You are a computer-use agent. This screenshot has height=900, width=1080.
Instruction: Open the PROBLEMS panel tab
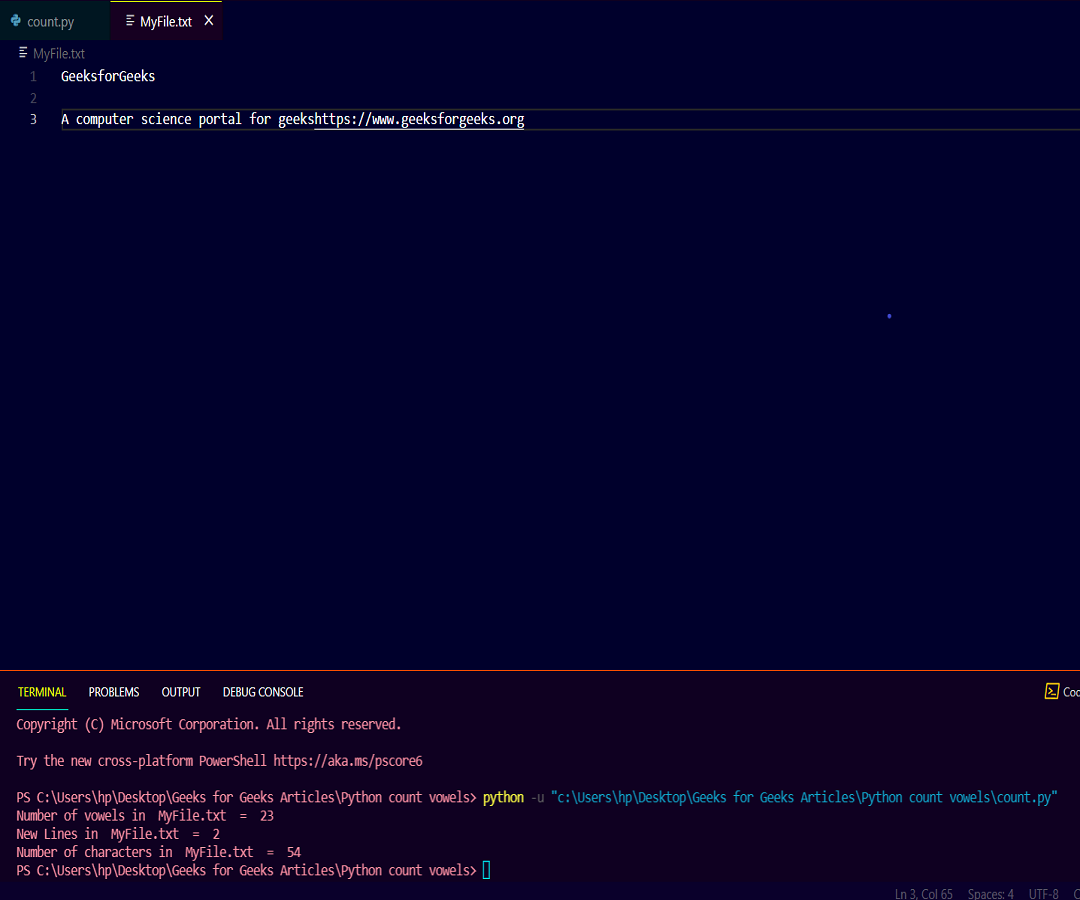114,692
